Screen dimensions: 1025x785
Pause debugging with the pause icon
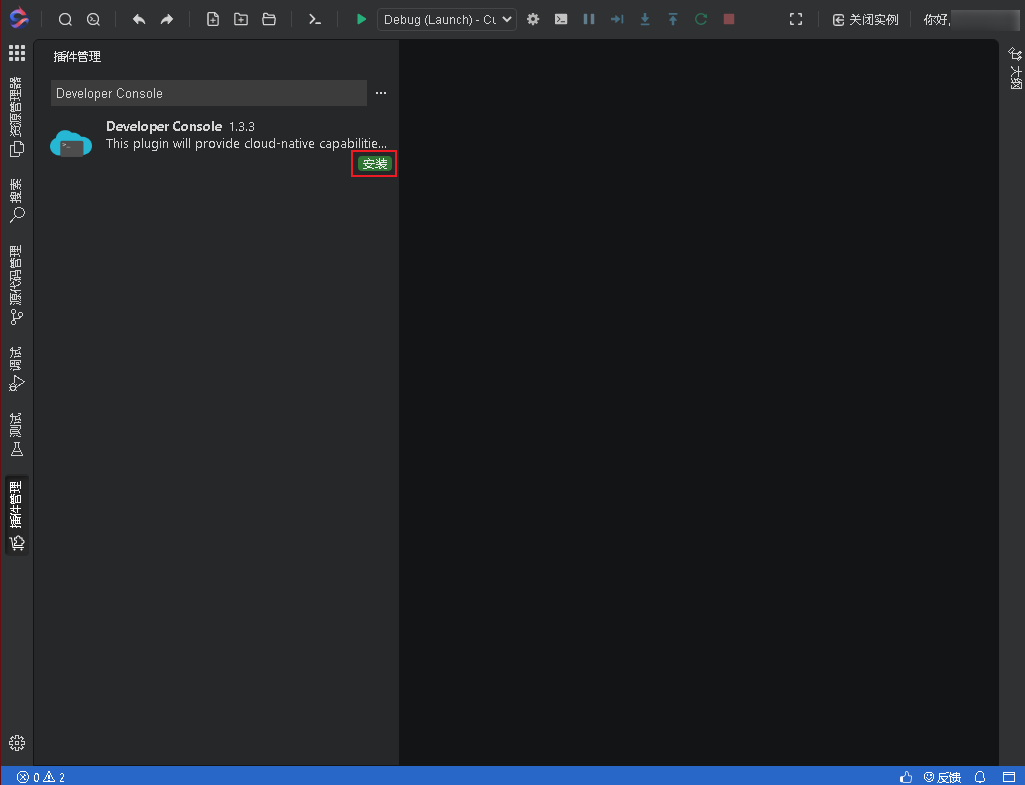click(x=589, y=20)
